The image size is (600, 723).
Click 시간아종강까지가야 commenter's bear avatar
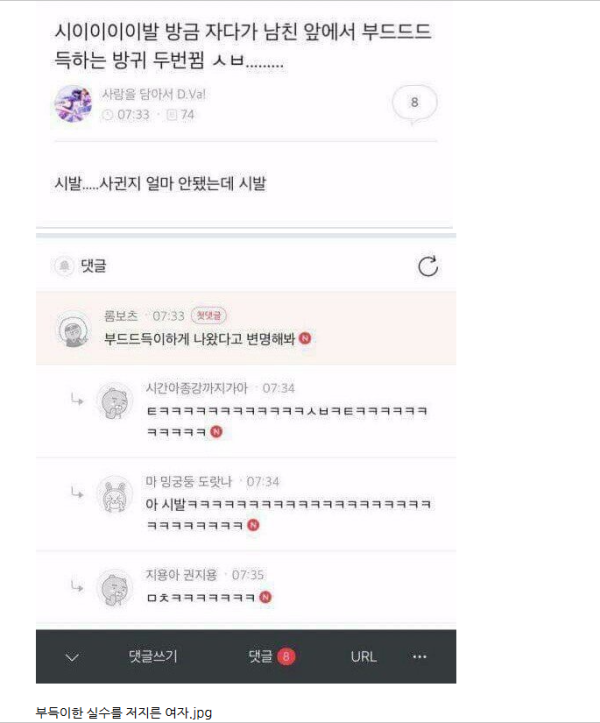(114, 402)
